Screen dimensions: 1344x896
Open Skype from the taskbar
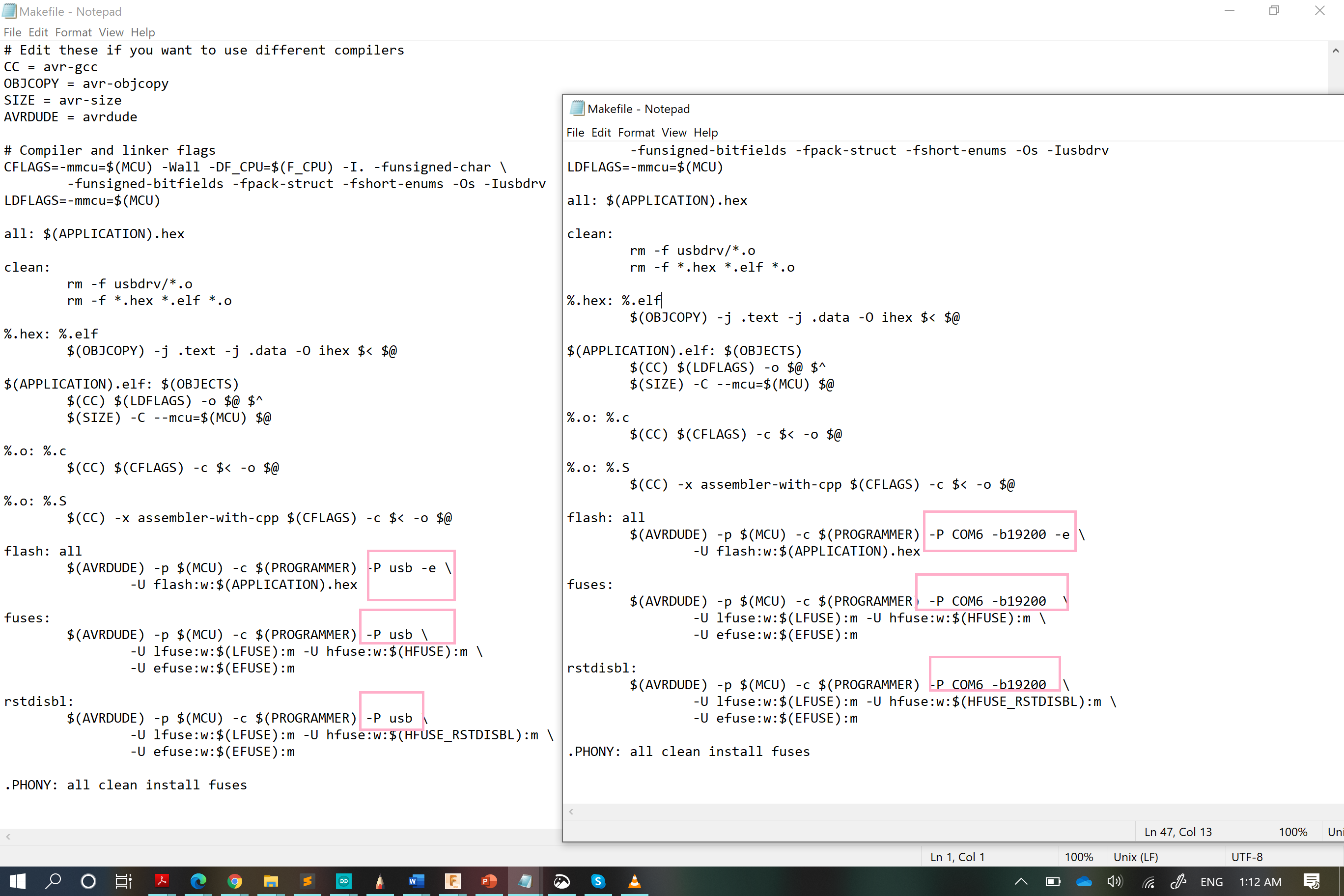click(598, 881)
